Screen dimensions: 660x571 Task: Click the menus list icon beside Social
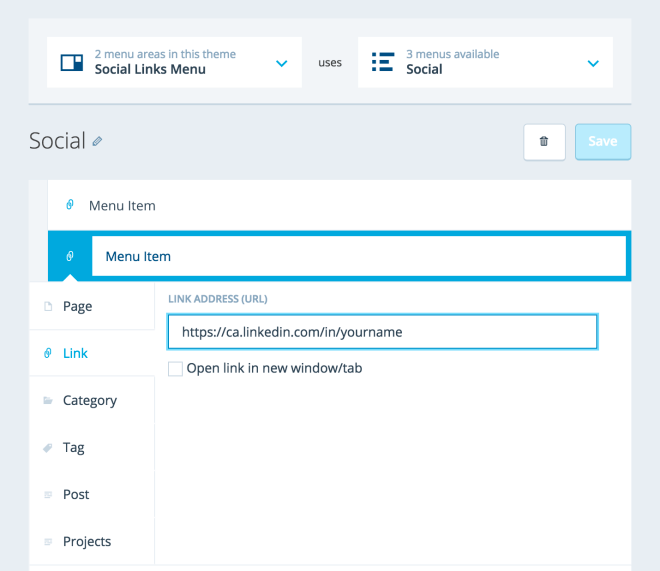click(x=382, y=62)
